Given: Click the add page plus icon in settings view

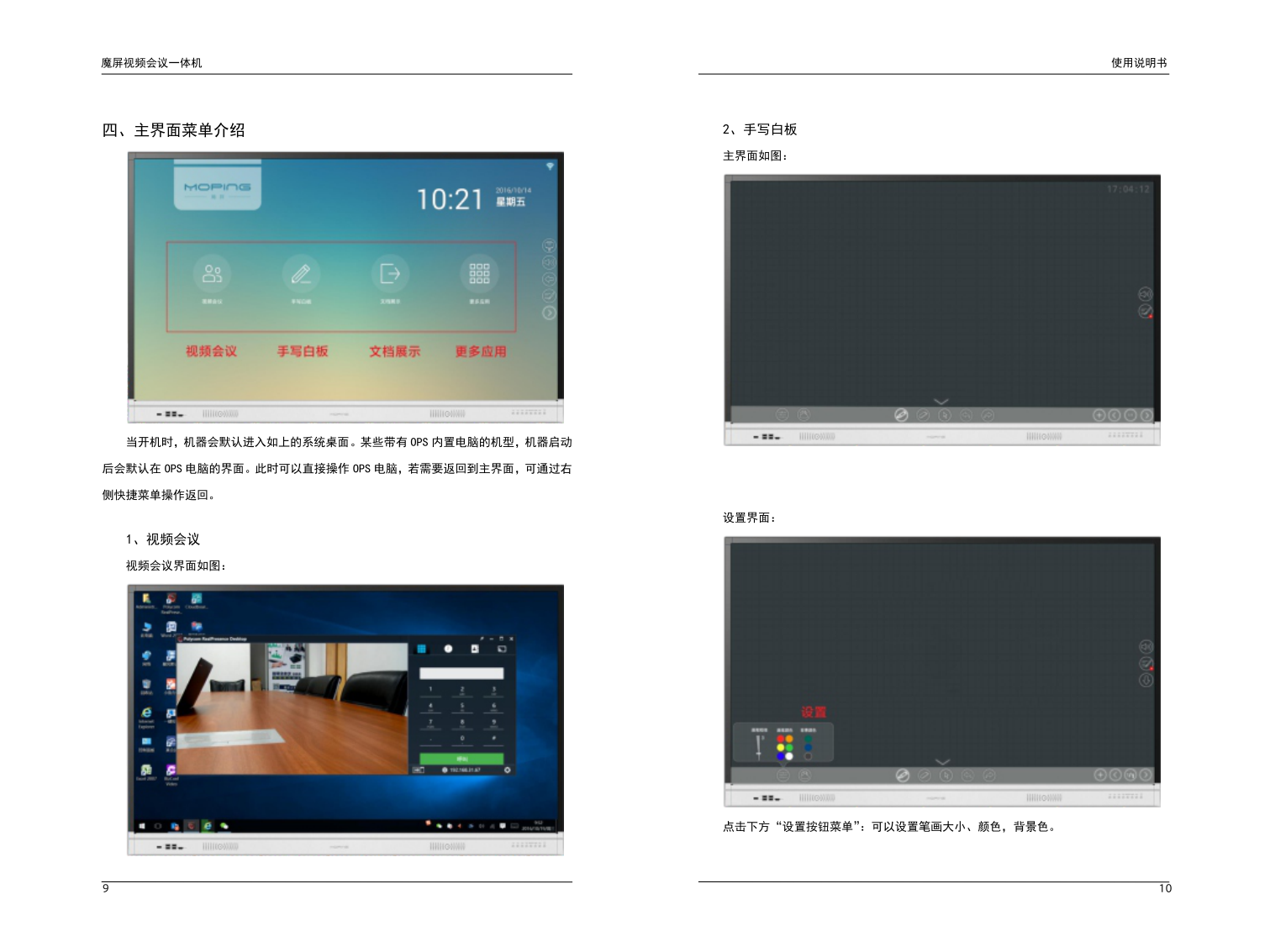Looking at the screenshot, I should [x=1100, y=775].
